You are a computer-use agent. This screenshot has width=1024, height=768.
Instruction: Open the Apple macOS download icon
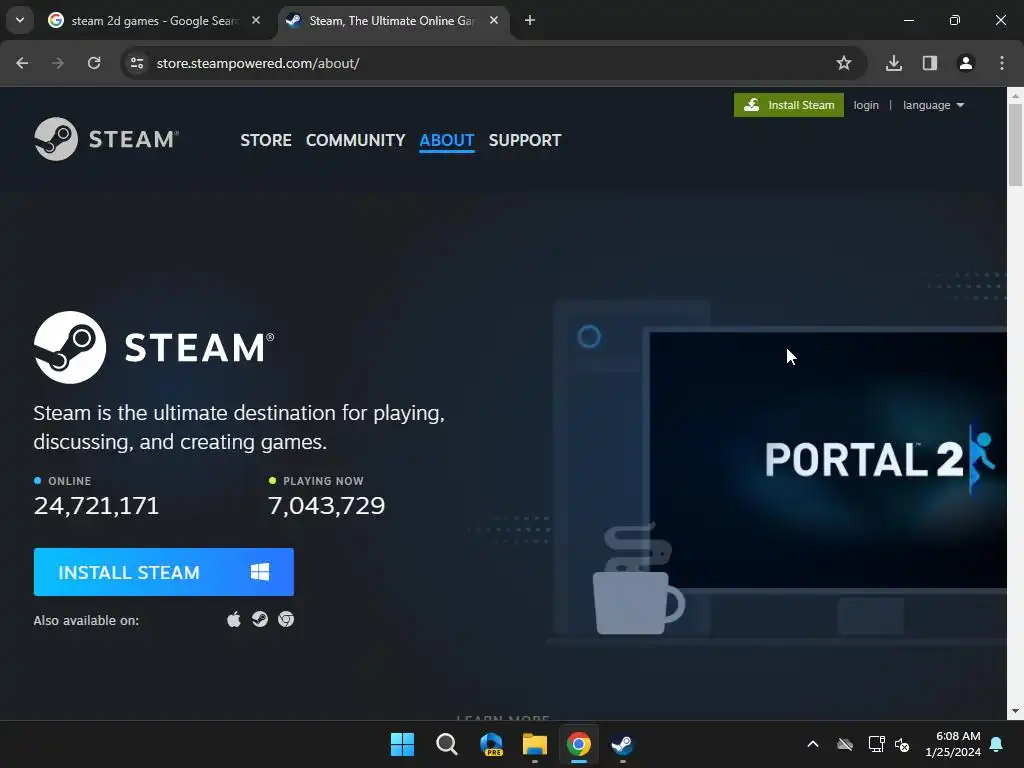[x=234, y=619]
